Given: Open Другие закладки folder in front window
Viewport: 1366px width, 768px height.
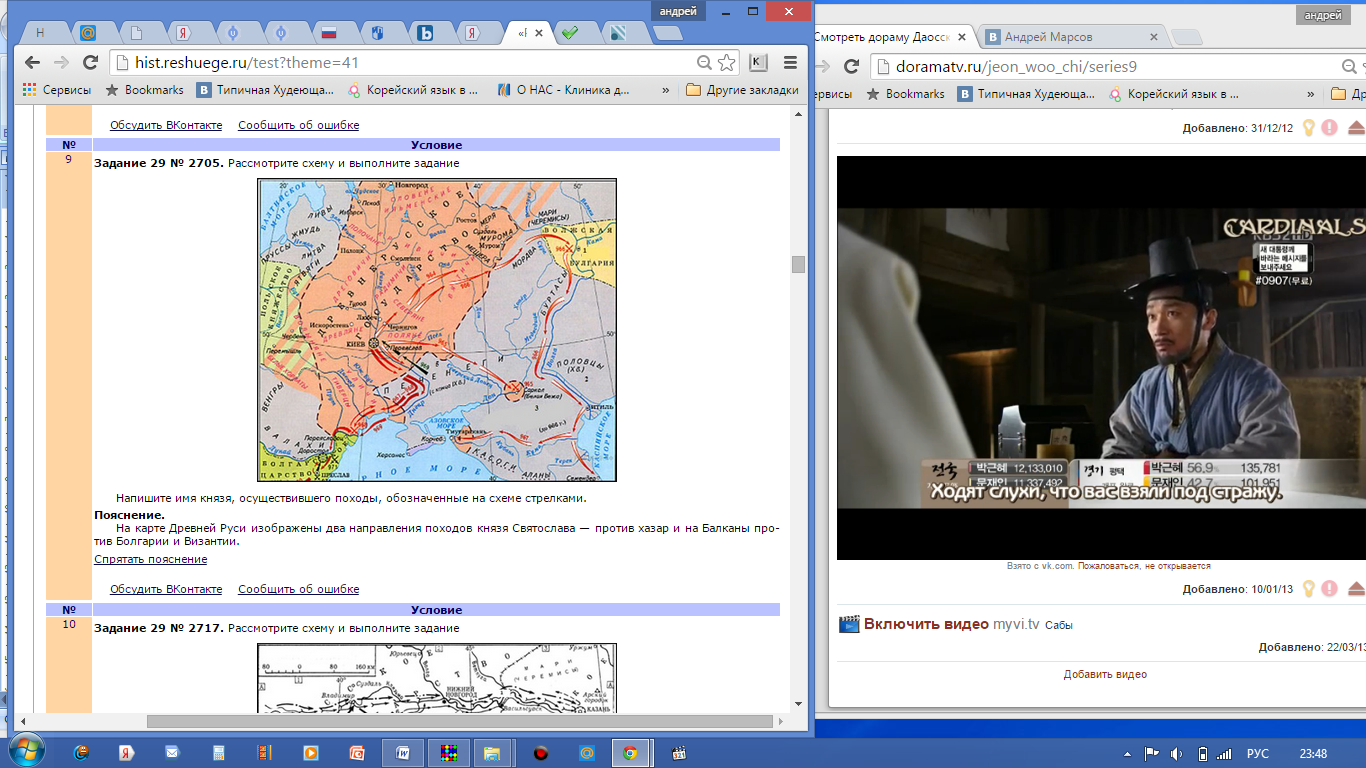Looking at the screenshot, I should 742,90.
